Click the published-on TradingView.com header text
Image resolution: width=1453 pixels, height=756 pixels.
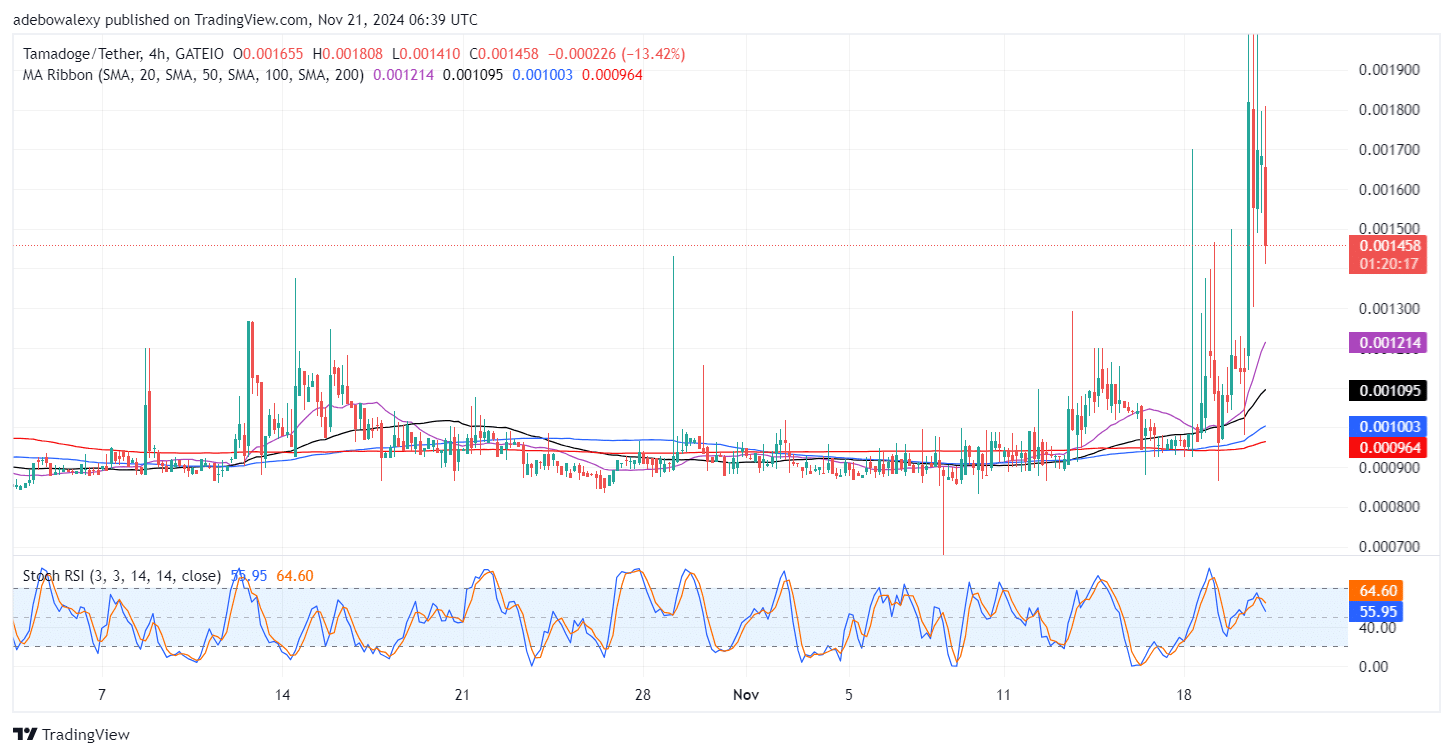click(x=247, y=19)
